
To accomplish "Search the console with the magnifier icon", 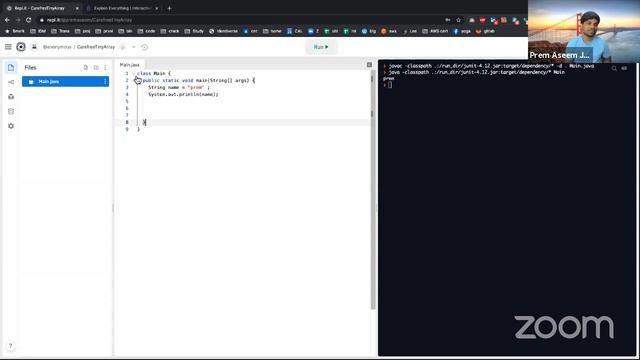I will pyautogui.click(x=614, y=69).
